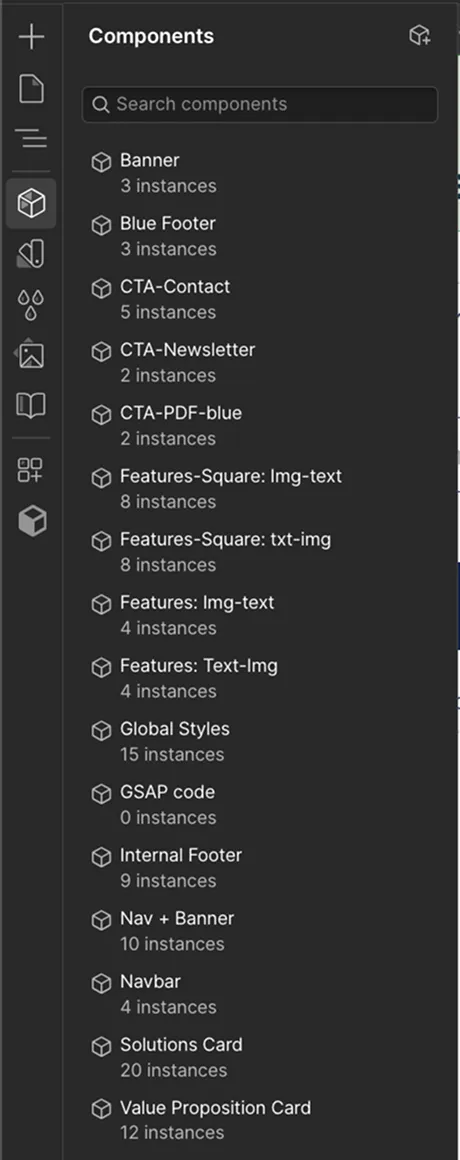Click the cube icon beside Solutions Card
The image size is (460, 1160).
coord(101,1047)
